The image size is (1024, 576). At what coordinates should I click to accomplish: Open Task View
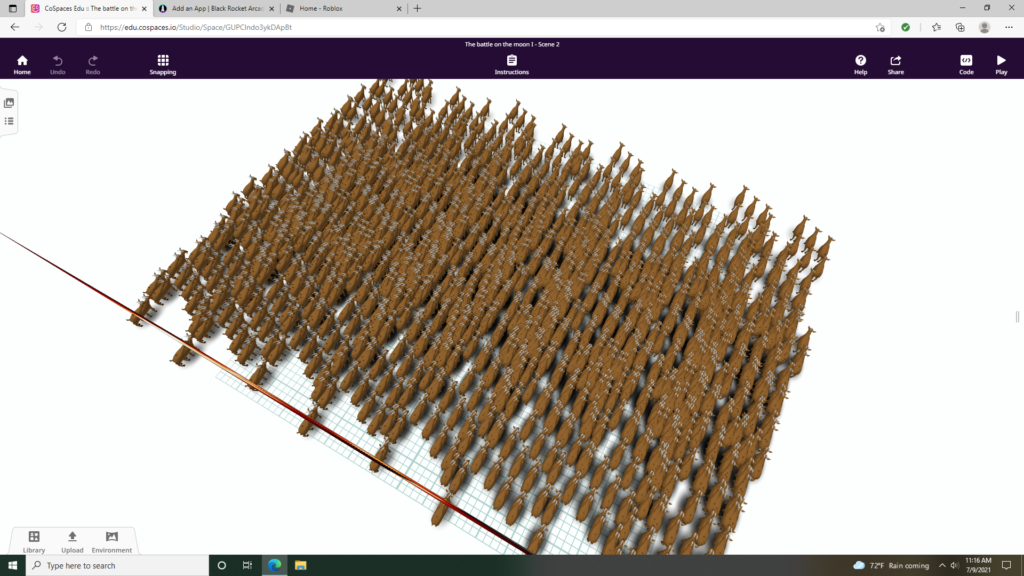pyautogui.click(x=248, y=566)
